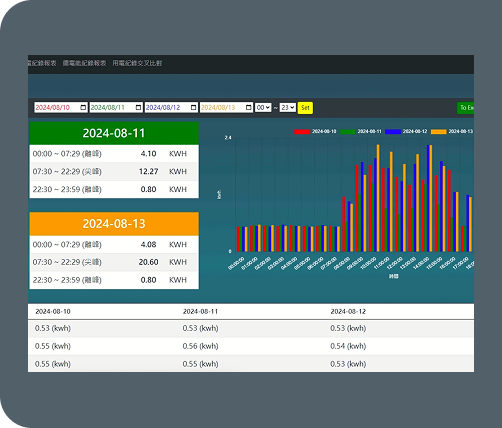The height and width of the screenshot is (428, 502).
Task: Select the 12.27 KWH value
Action: (x=148, y=171)
